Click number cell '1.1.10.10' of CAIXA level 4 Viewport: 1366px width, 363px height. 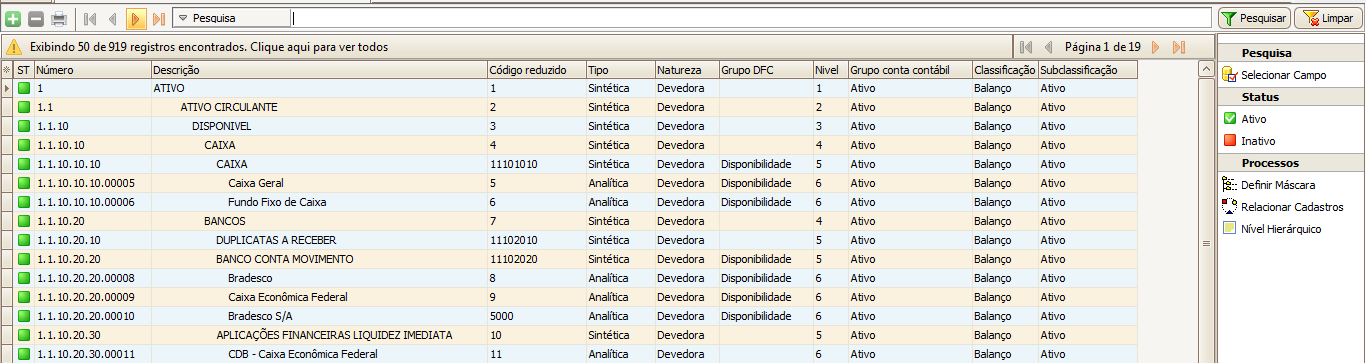(92, 145)
